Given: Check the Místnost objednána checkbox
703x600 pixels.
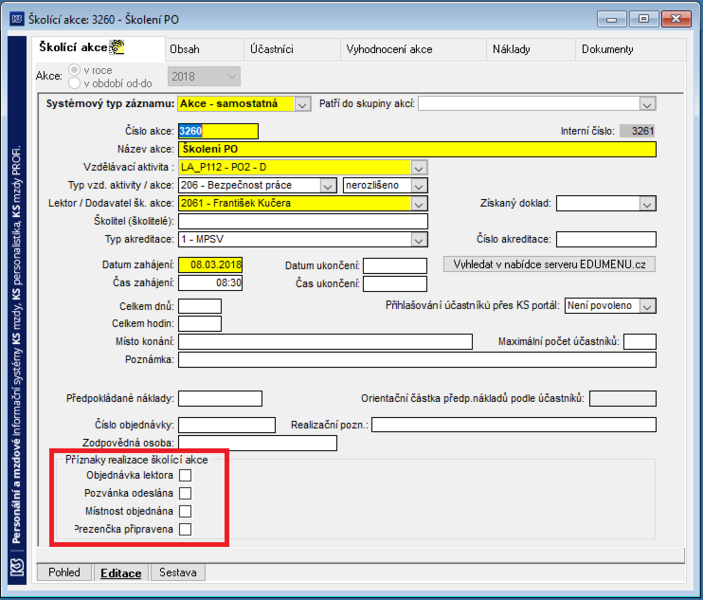Looking at the screenshot, I should (x=185, y=511).
